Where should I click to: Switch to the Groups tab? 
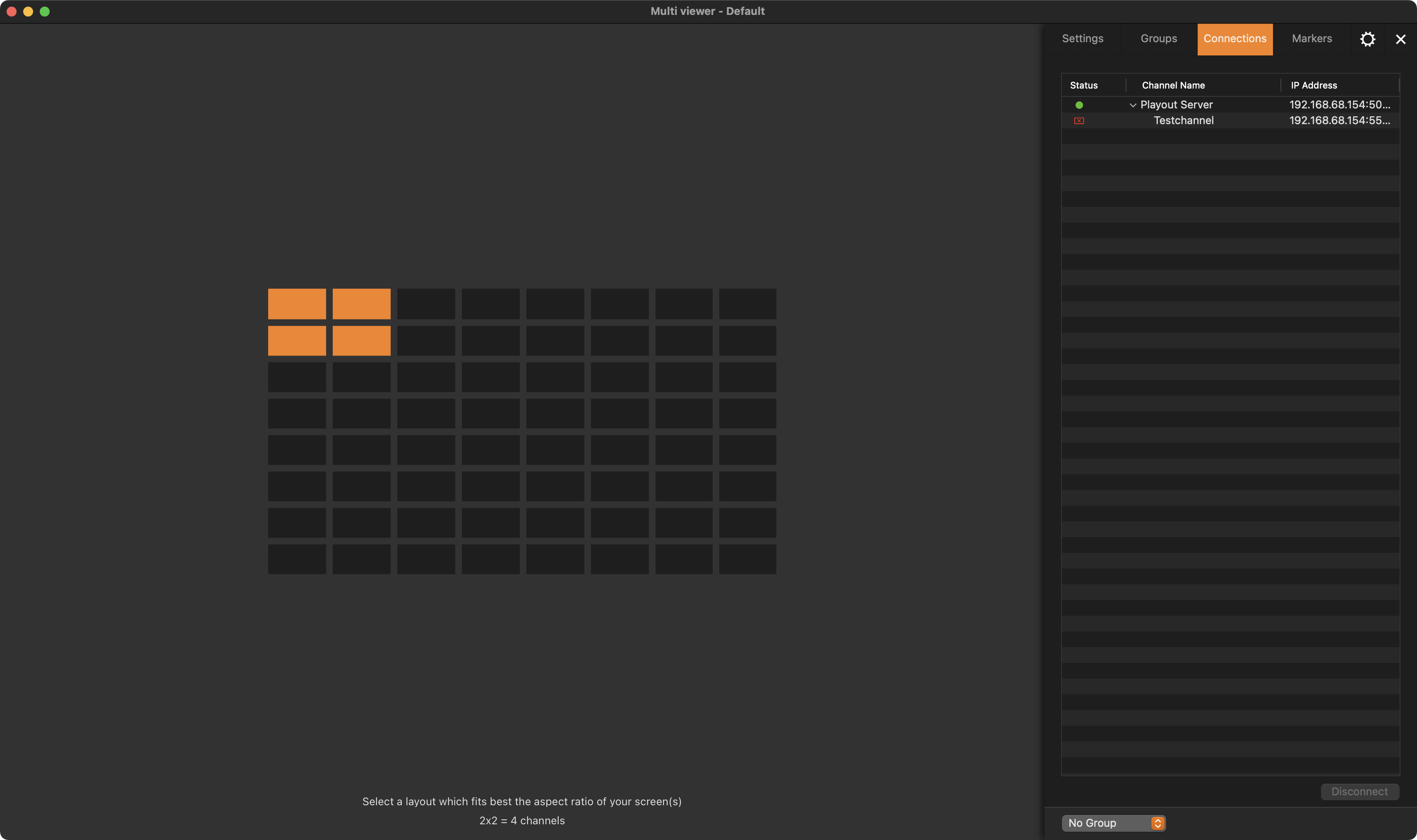pyautogui.click(x=1158, y=39)
